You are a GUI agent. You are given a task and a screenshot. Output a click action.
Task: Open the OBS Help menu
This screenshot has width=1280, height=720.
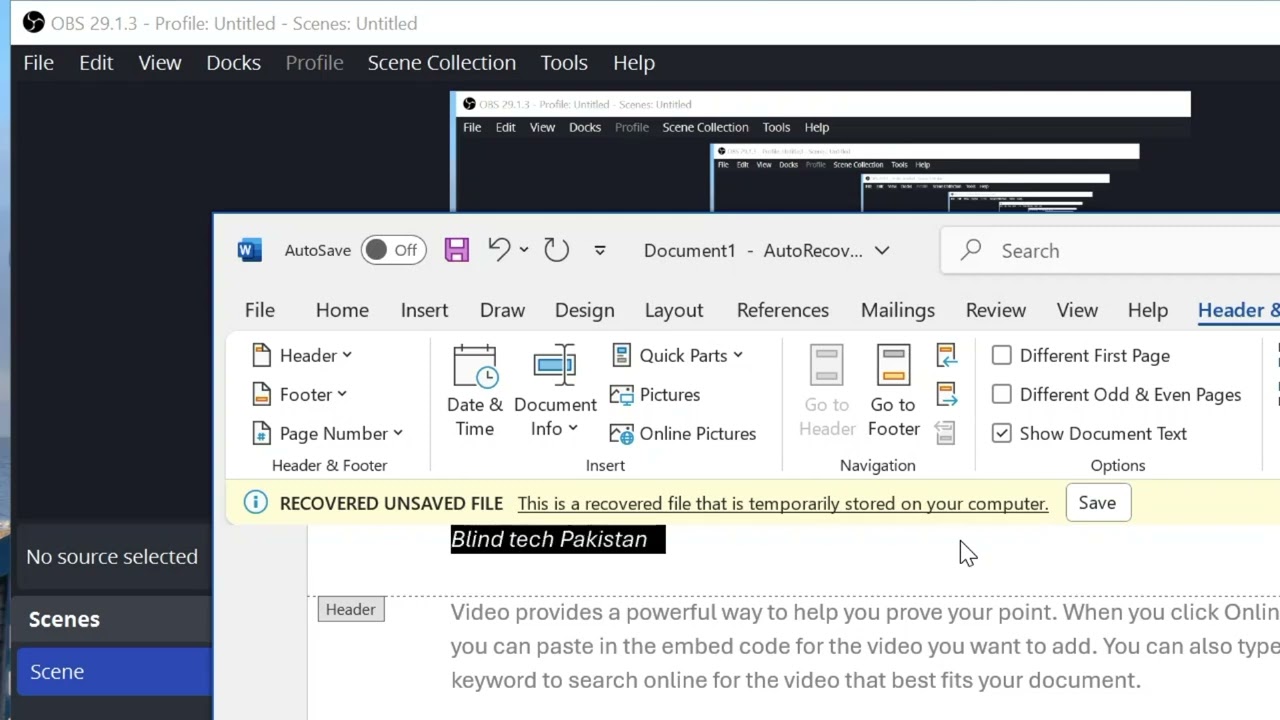[x=634, y=62]
